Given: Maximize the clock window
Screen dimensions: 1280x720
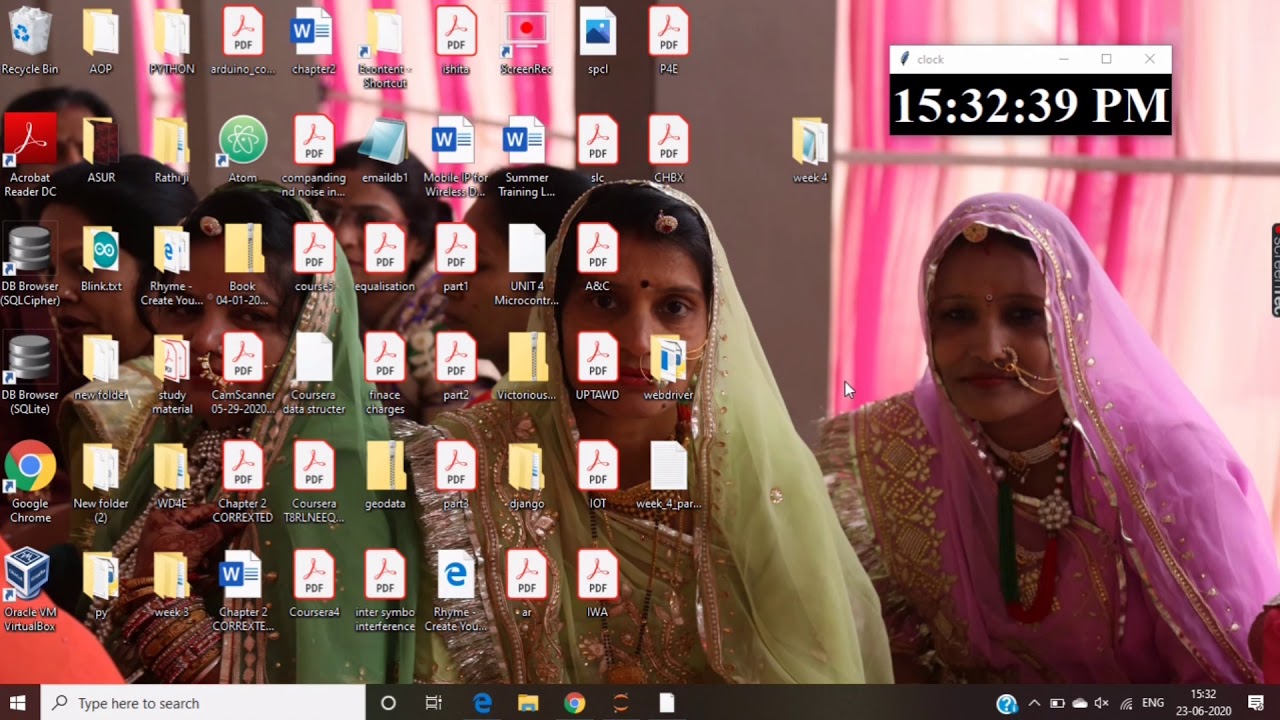Looking at the screenshot, I should (1106, 59).
